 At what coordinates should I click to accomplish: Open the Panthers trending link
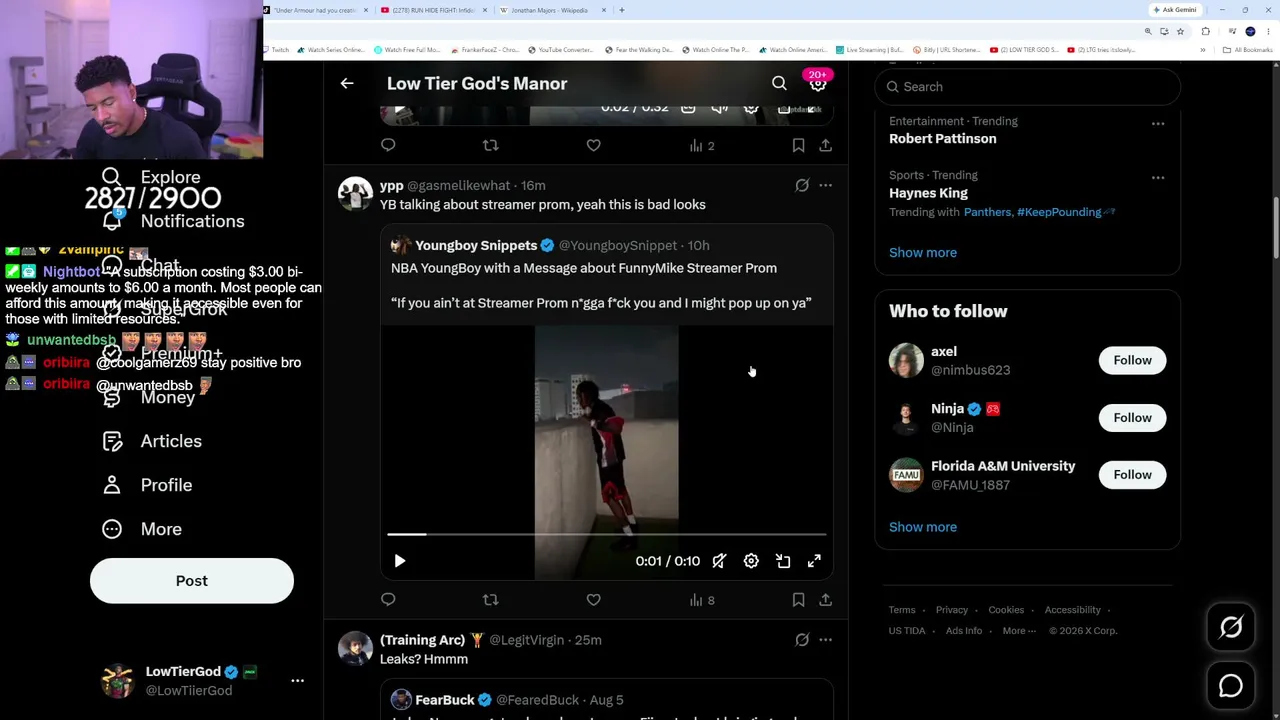tap(987, 212)
